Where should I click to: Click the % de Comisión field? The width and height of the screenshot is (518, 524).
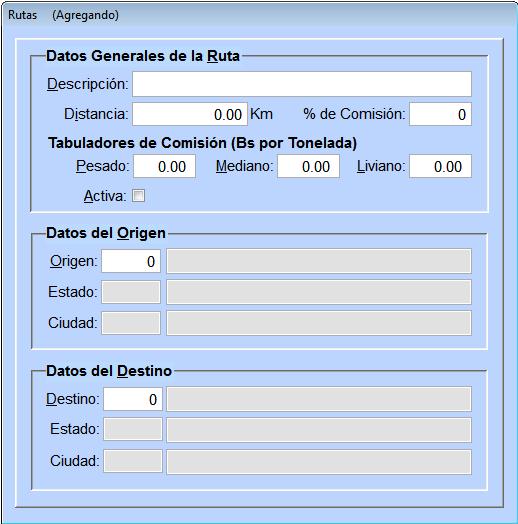click(440, 114)
